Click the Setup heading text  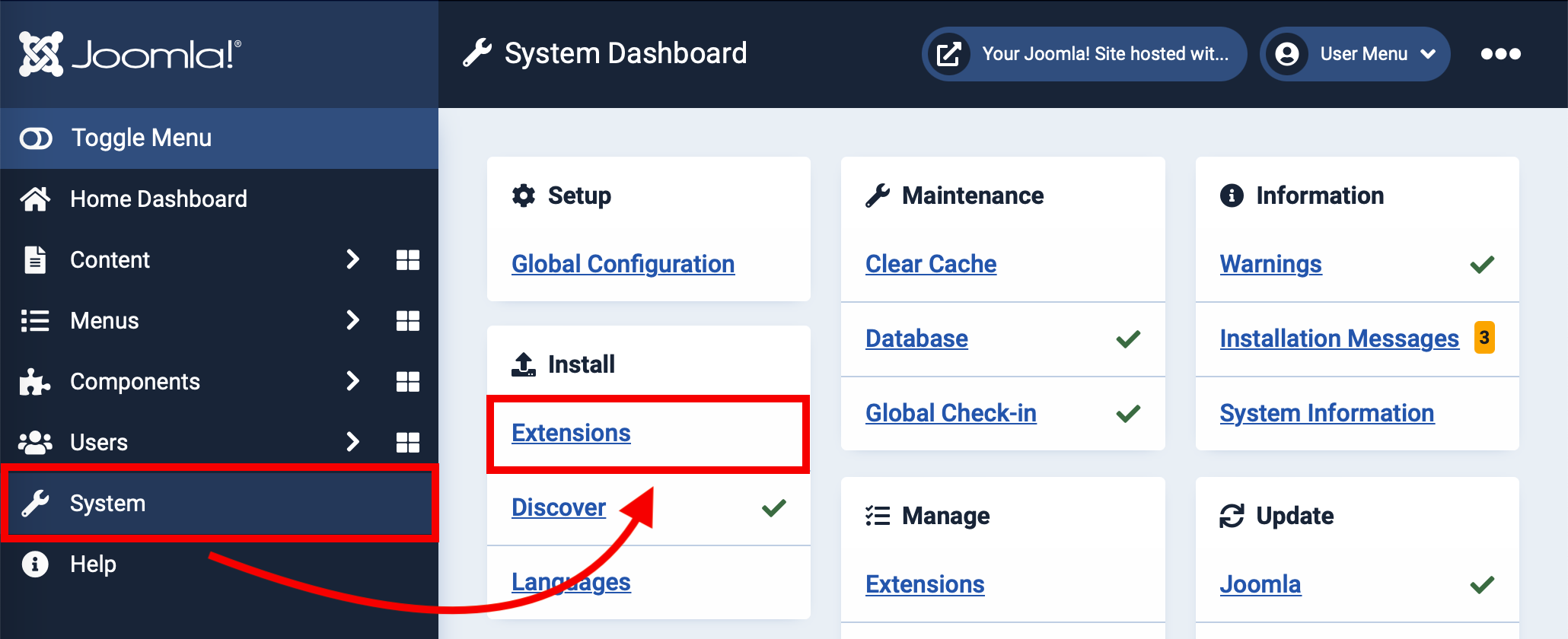pyautogui.click(x=579, y=196)
